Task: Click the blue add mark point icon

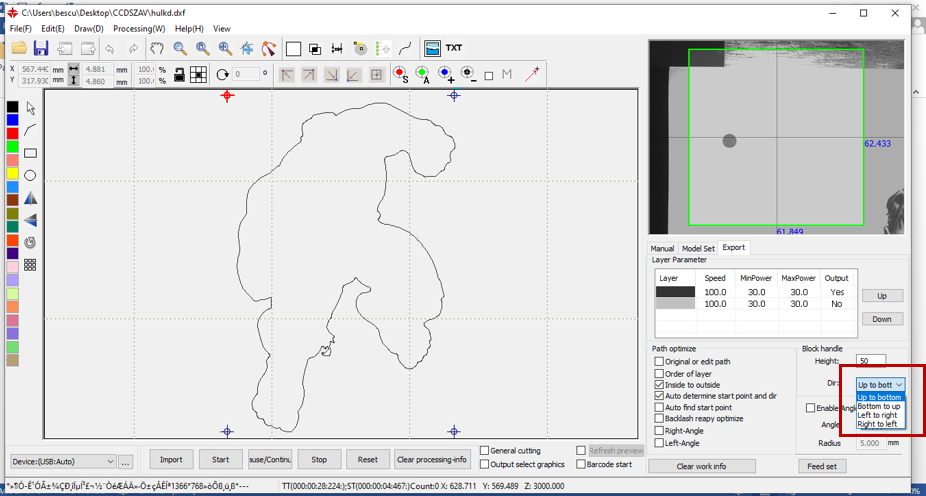Action: [445, 74]
